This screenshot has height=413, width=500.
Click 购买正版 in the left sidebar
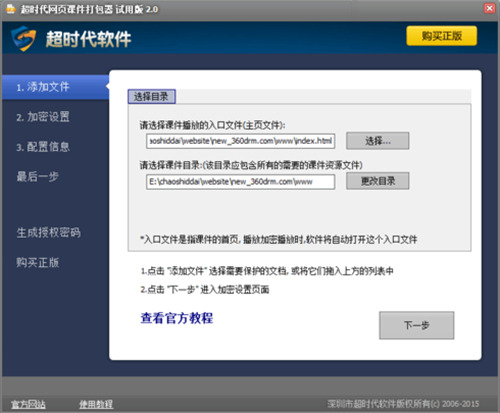38,262
